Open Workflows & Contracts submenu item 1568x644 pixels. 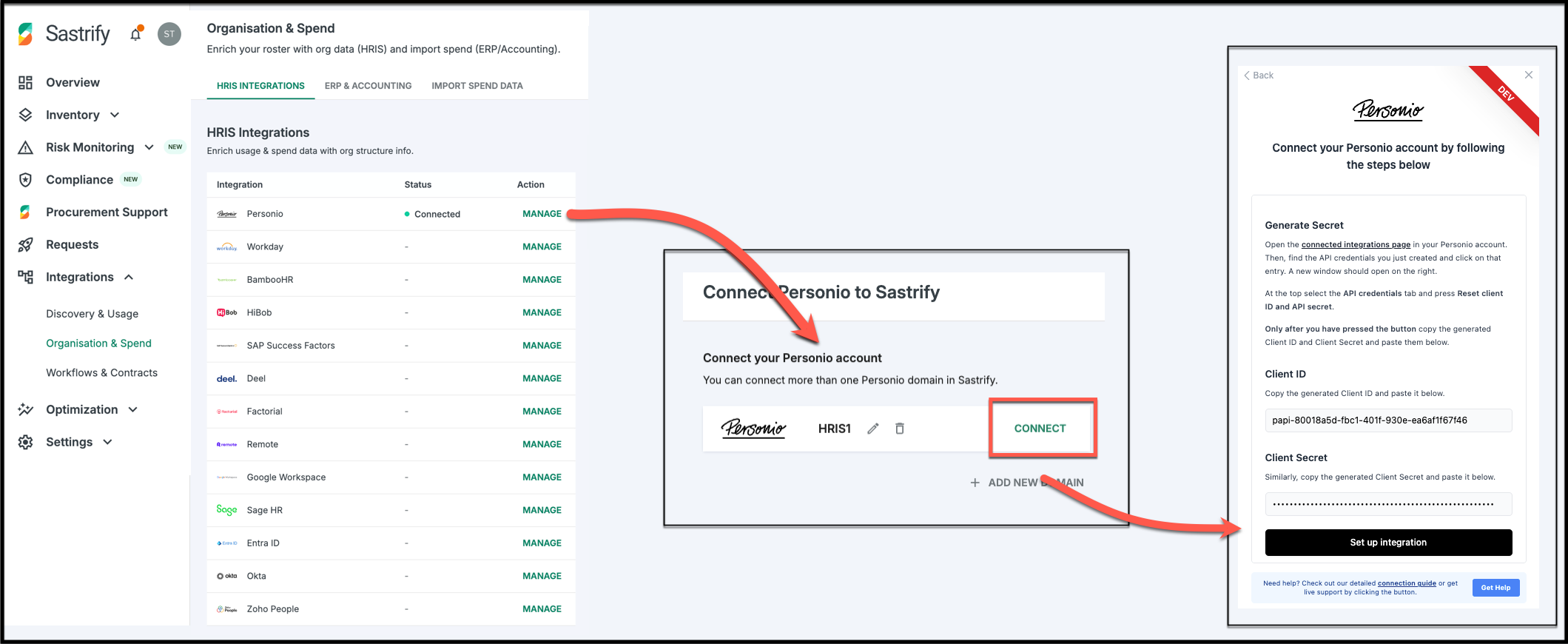pos(102,373)
